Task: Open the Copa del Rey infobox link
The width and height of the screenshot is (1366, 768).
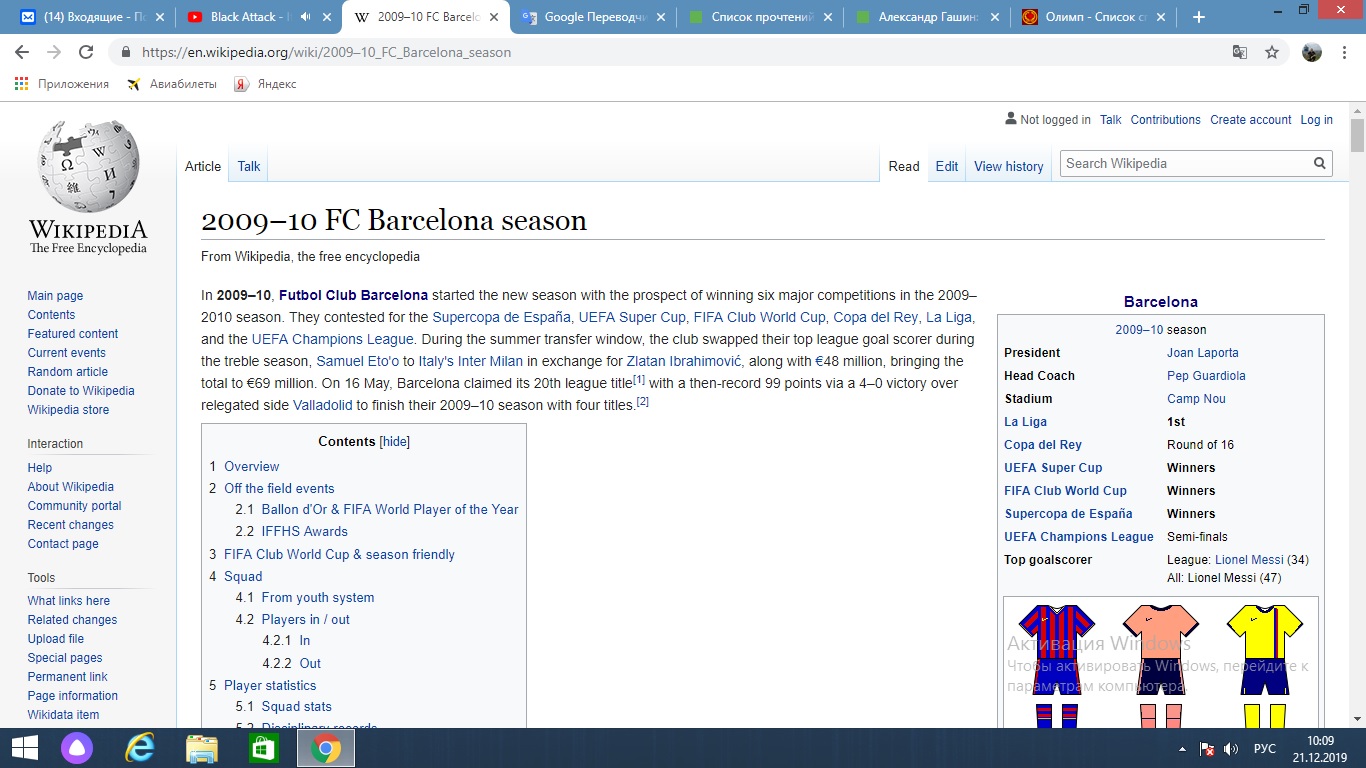Action: [1043, 445]
